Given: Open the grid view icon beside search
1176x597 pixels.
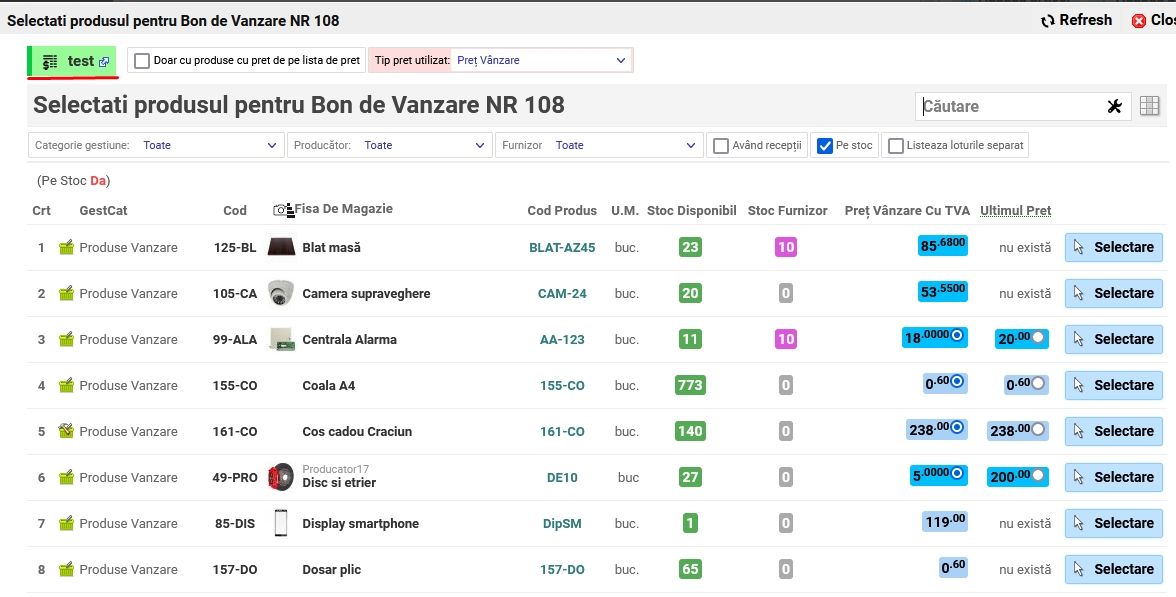Looking at the screenshot, I should point(1149,106).
